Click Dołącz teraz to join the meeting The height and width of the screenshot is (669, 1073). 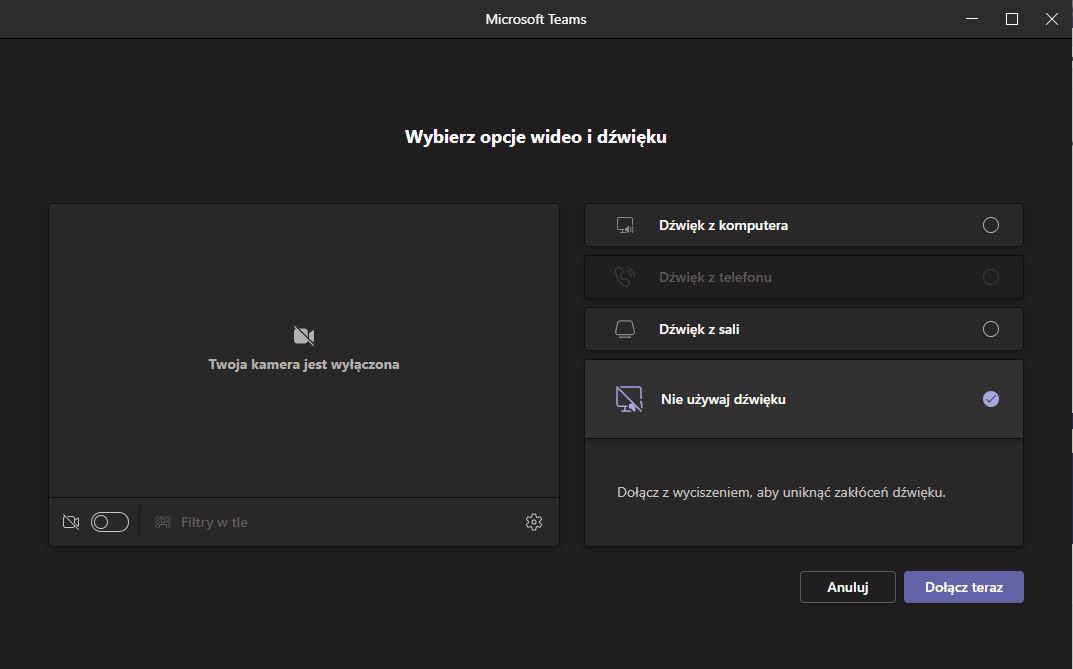964,587
